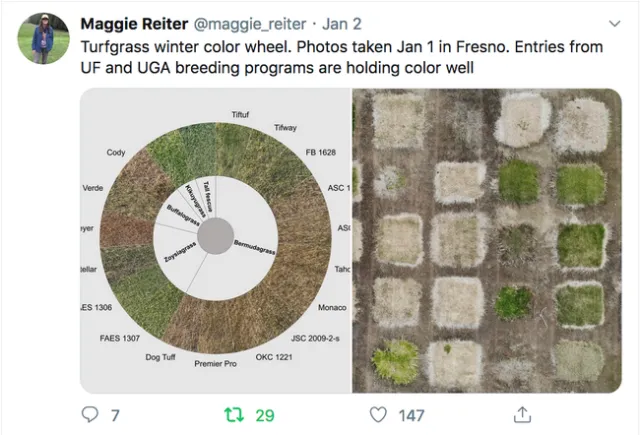The width and height of the screenshot is (640, 435).
Task: Open the turfgrass color wheel image
Action: click(x=215, y=240)
